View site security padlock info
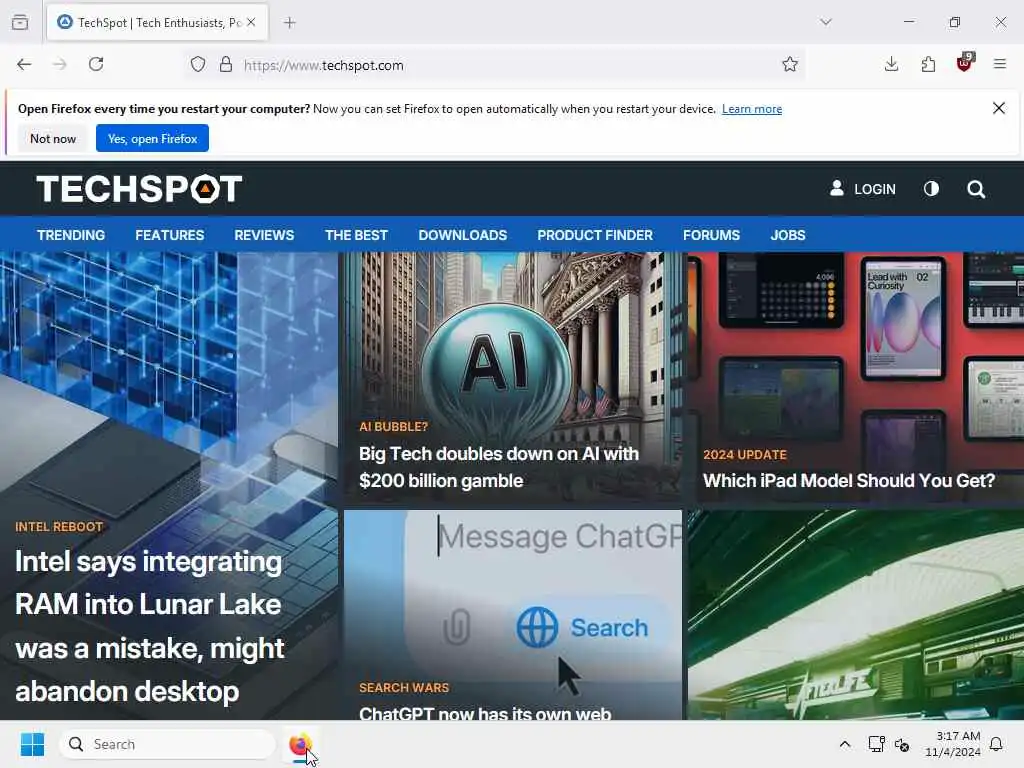This screenshot has width=1024, height=768. click(226, 64)
